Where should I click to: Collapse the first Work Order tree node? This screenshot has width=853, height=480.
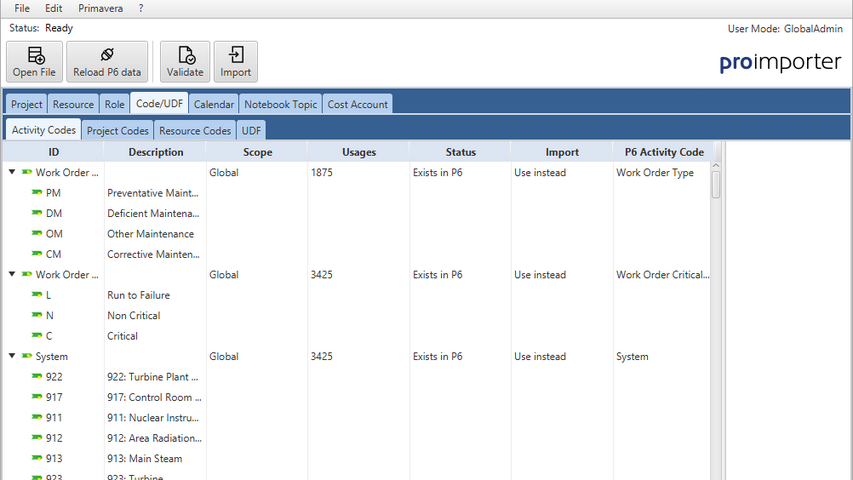(12, 172)
